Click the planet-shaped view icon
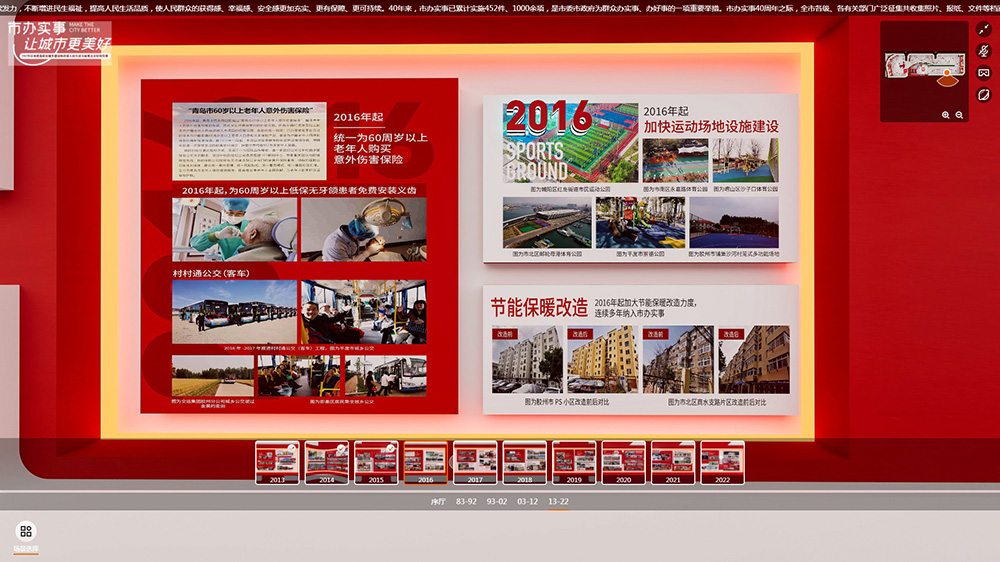The width and height of the screenshot is (1000, 562). 984,95
